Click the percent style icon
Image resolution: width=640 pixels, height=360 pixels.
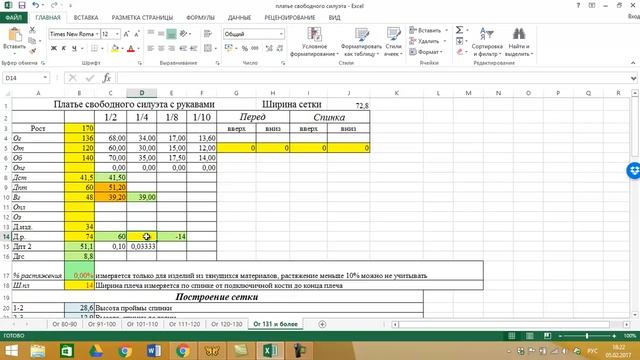tap(244, 49)
